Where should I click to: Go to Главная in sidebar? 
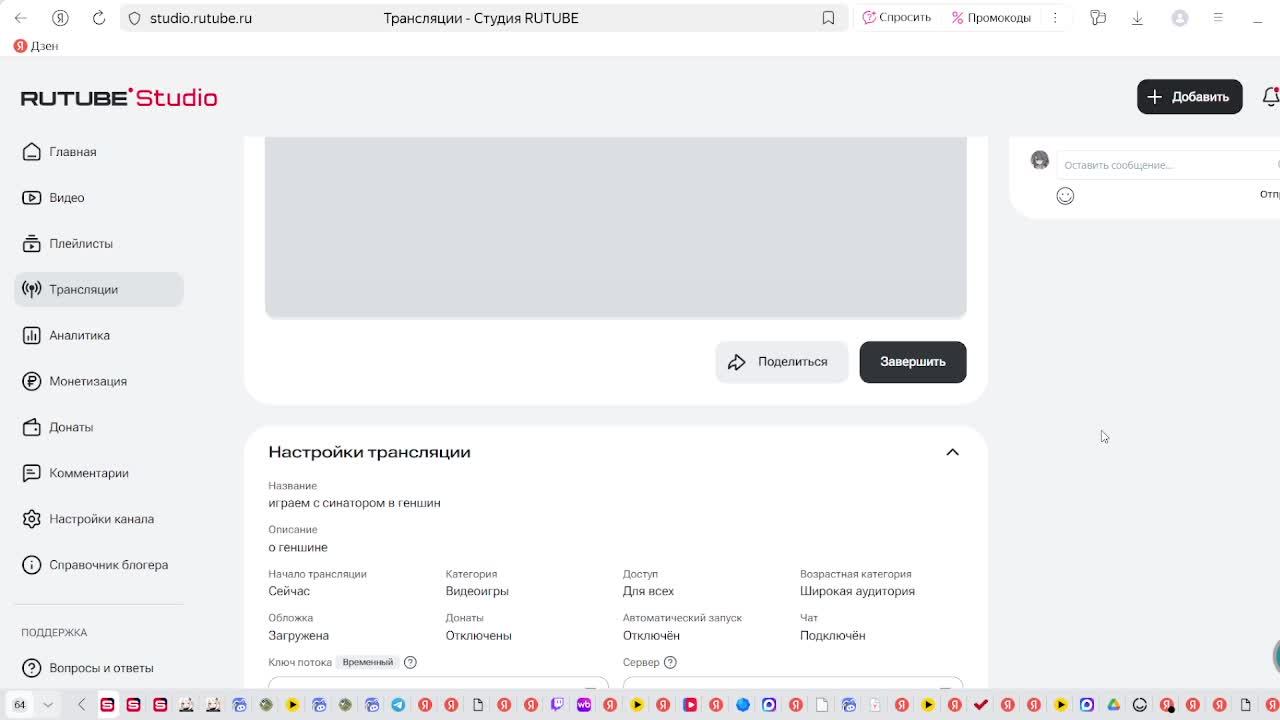(98, 152)
